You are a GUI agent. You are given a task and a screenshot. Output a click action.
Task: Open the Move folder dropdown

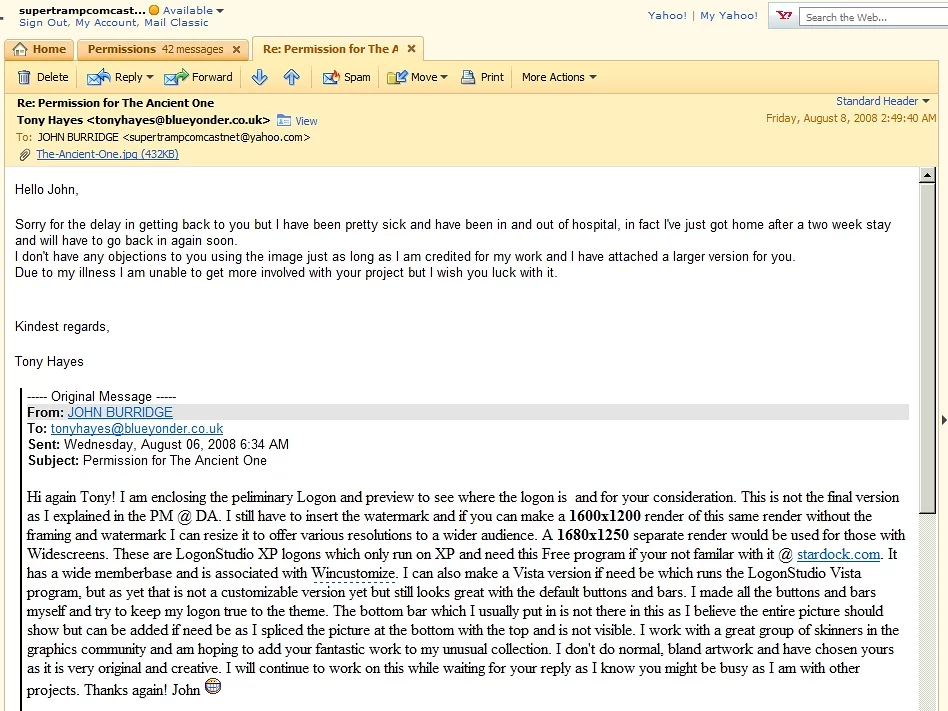(x=417, y=77)
